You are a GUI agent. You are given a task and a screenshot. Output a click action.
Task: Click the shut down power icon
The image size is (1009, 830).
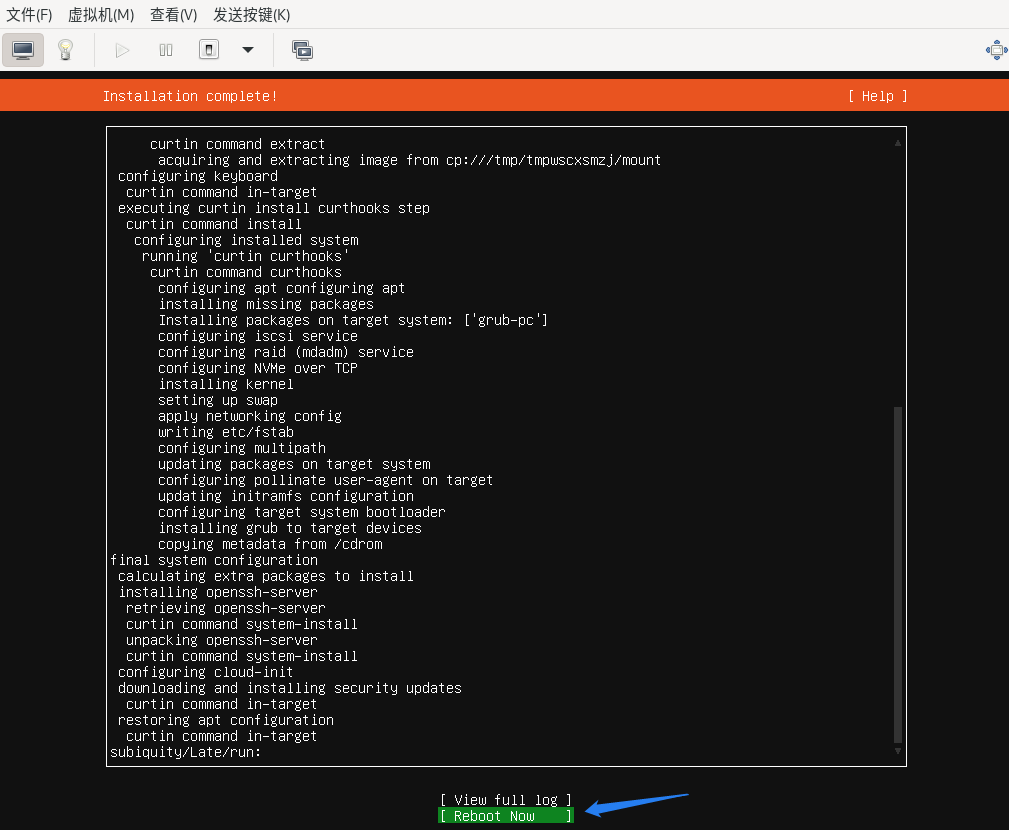(208, 50)
